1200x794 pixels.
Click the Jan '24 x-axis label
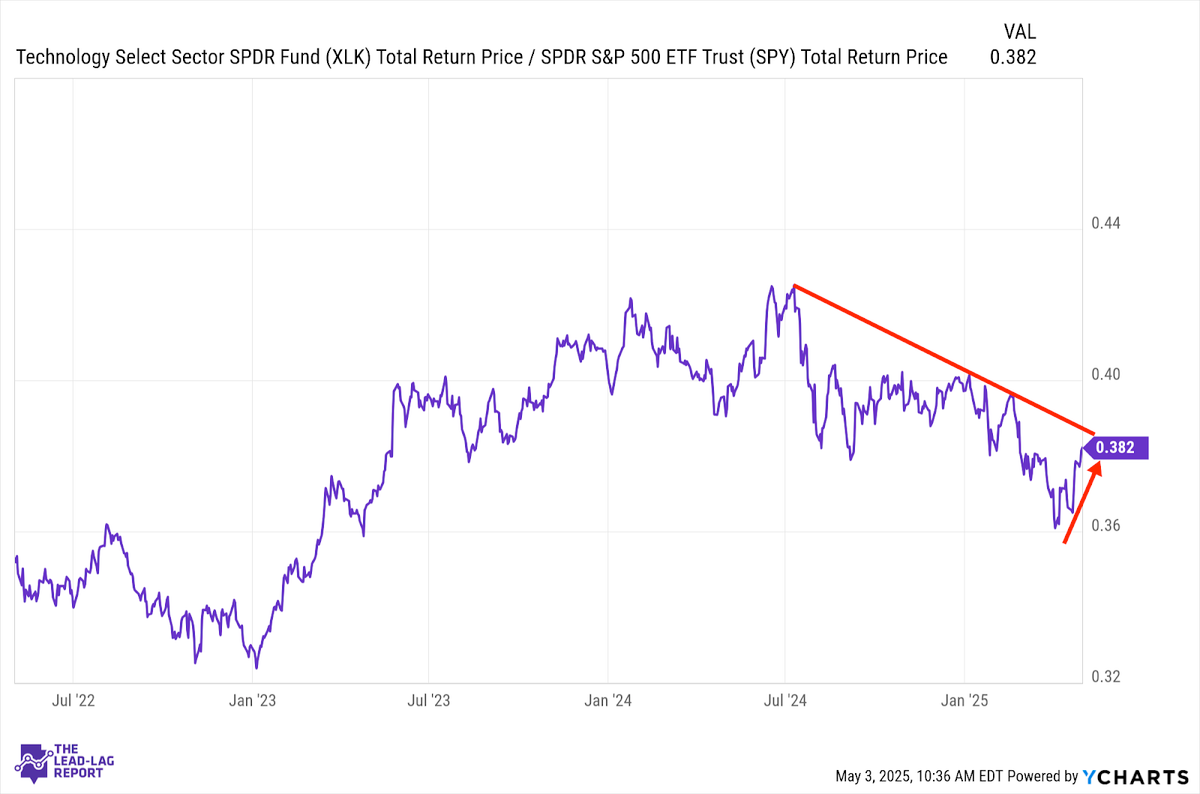click(x=608, y=701)
